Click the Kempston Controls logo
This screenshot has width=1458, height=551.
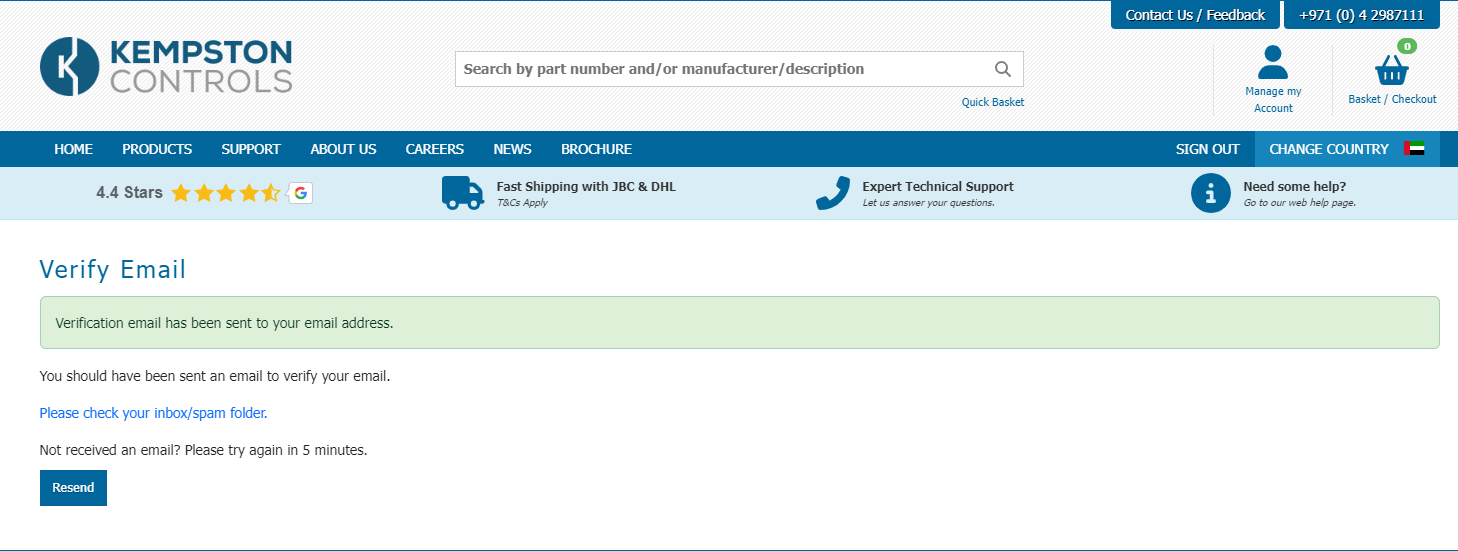coord(166,66)
